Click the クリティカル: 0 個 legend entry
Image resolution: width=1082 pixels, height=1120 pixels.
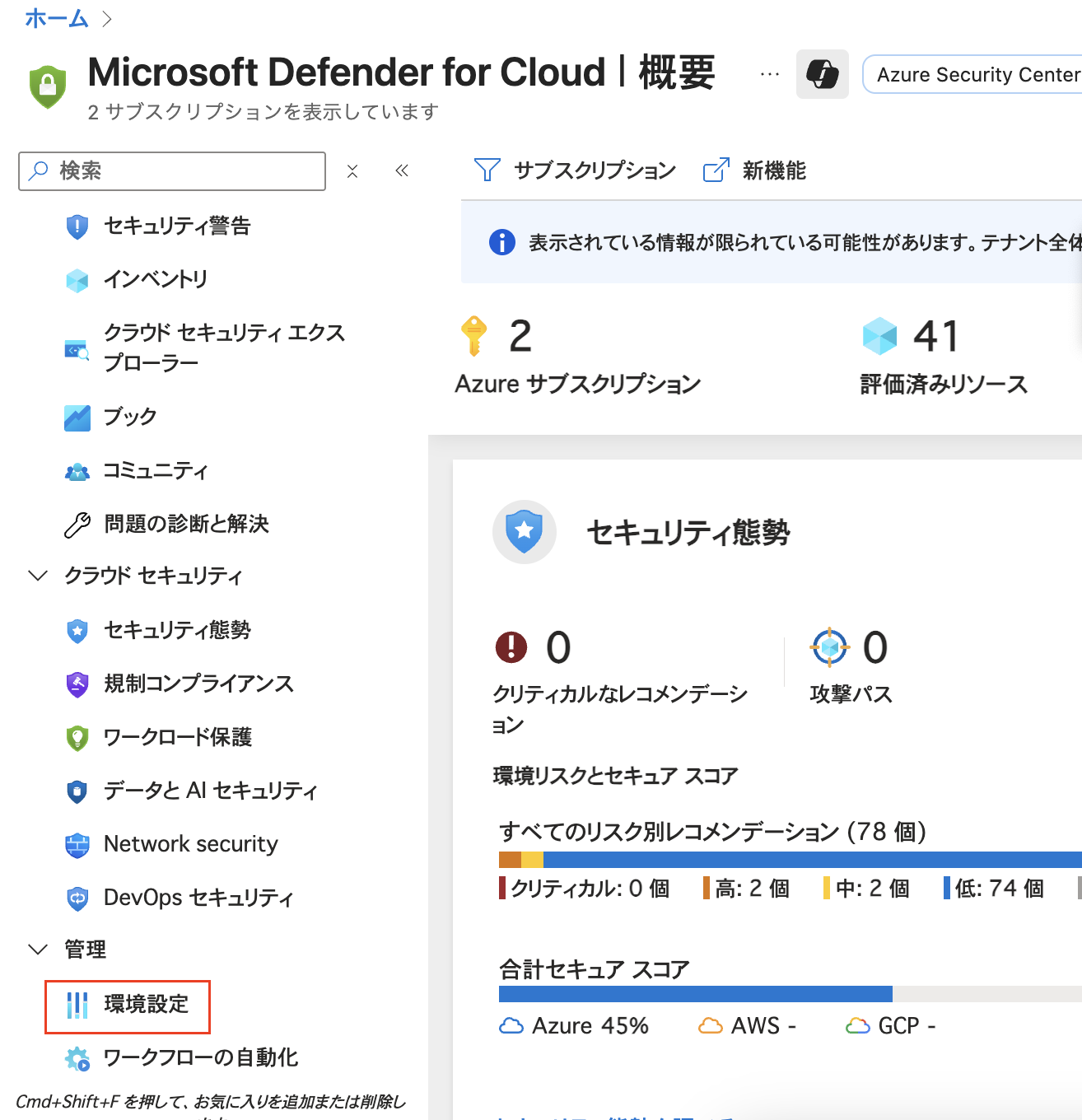584,889
